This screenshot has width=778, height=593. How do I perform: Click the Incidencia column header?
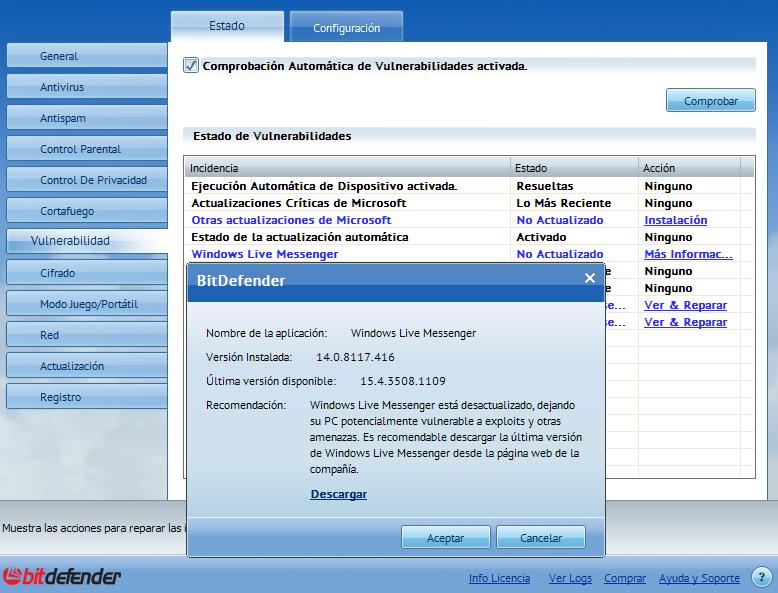tap(347, 168)
